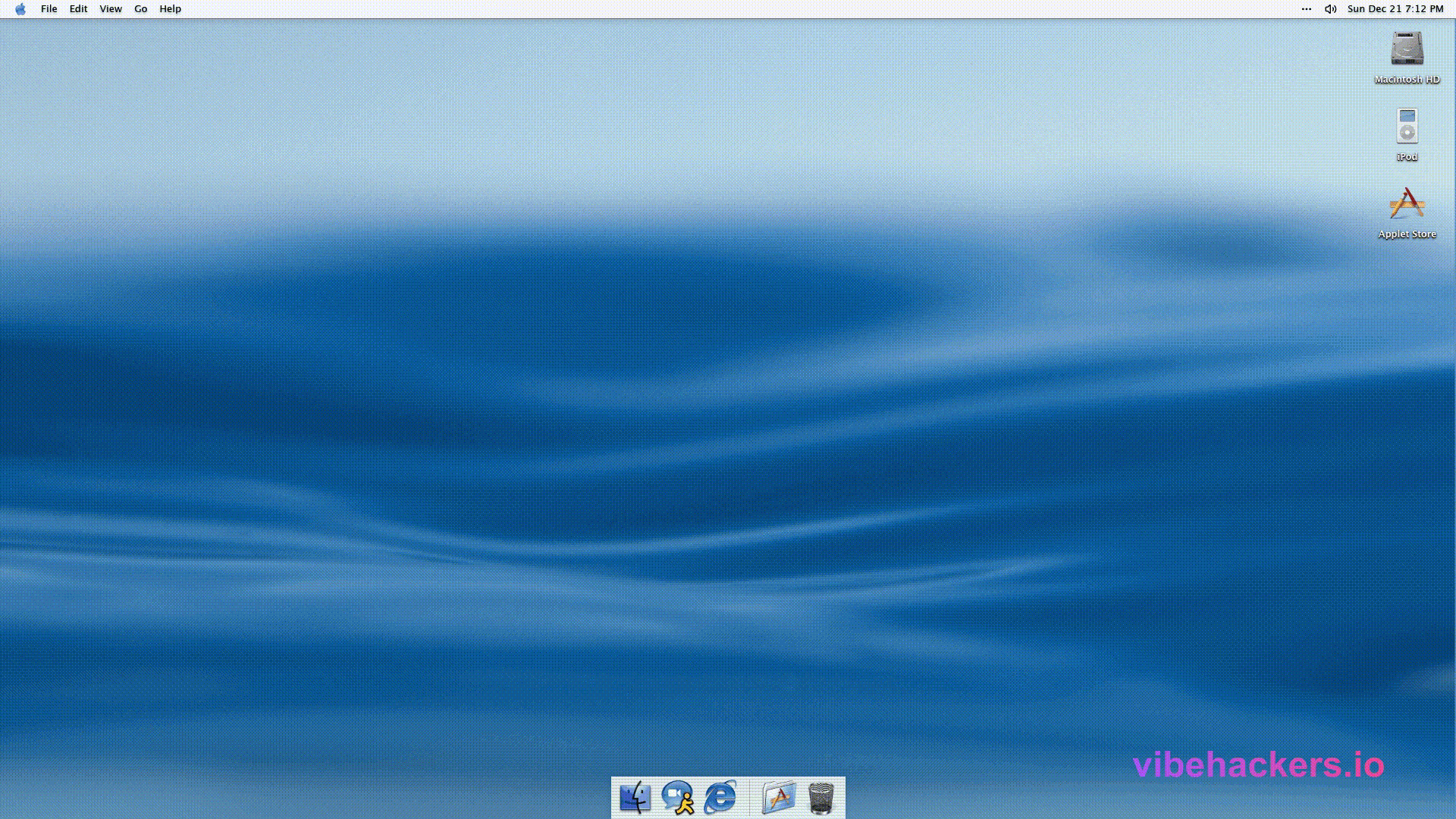The width and height of the screenshot is (1456, 819).
Task: Open the Trash in the dock
Action: click(x=821, y=798)
